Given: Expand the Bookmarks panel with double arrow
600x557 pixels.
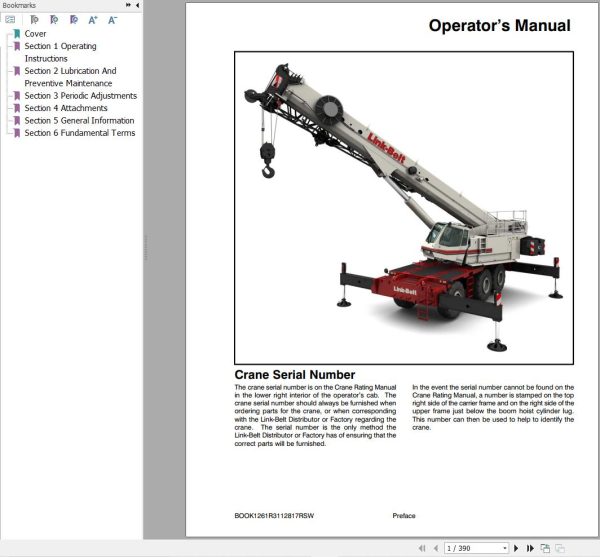Looking at the screenshot, I should (x=128, y=5).
